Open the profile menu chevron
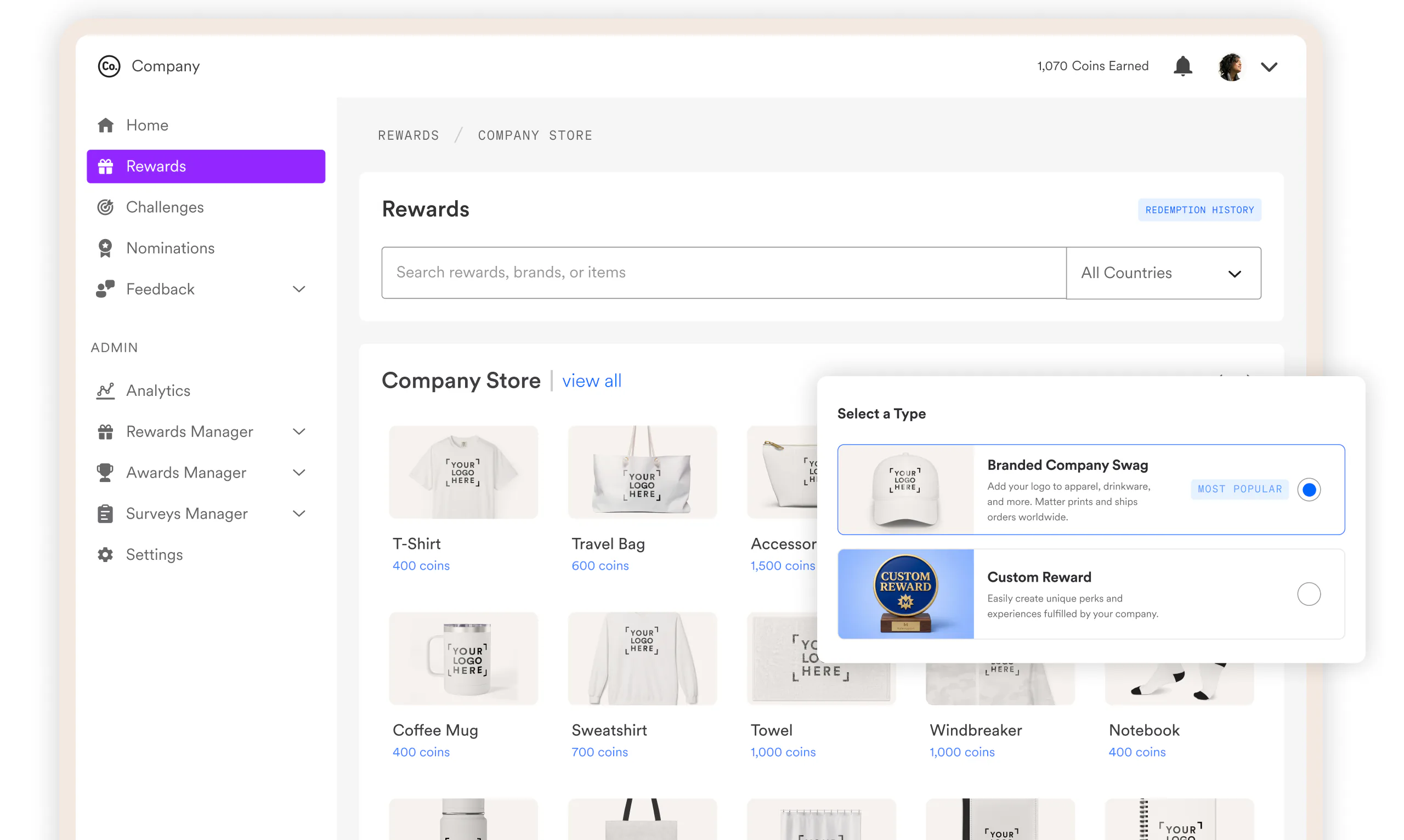 (x=1269, y=67)
